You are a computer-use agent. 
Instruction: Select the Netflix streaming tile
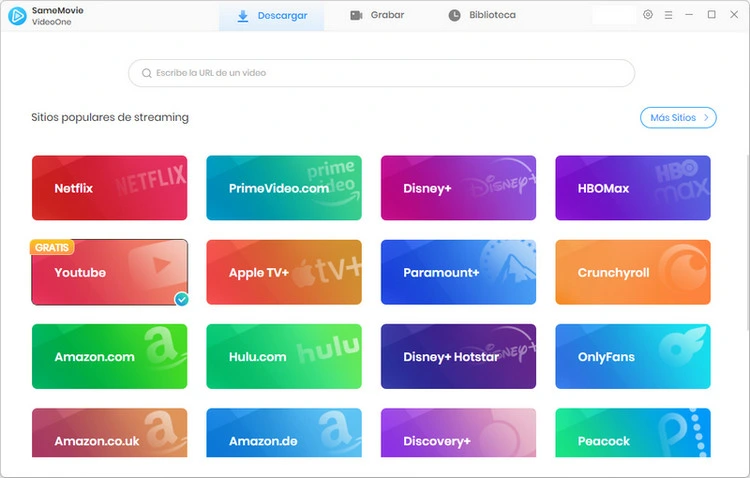click(x=109, y=188)
